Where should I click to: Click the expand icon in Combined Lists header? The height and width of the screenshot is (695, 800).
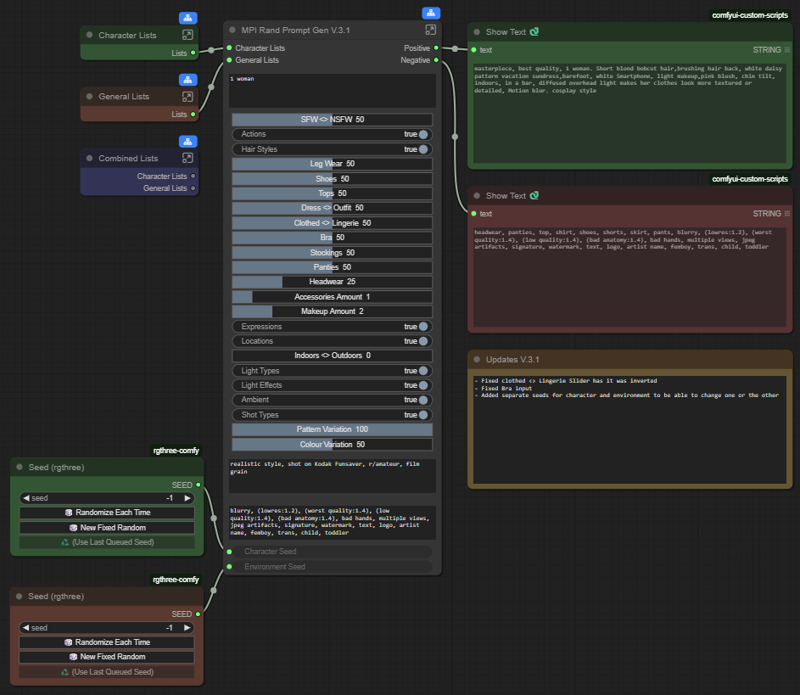(188, 158)
